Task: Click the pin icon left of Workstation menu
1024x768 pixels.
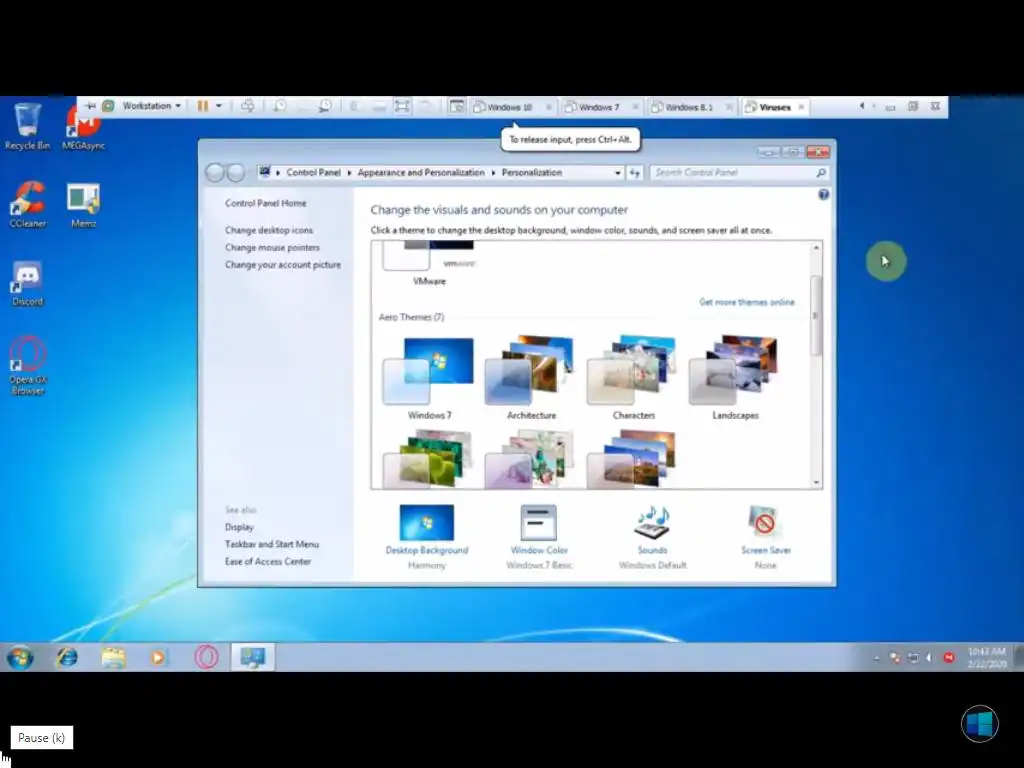Action: point(90,106)
